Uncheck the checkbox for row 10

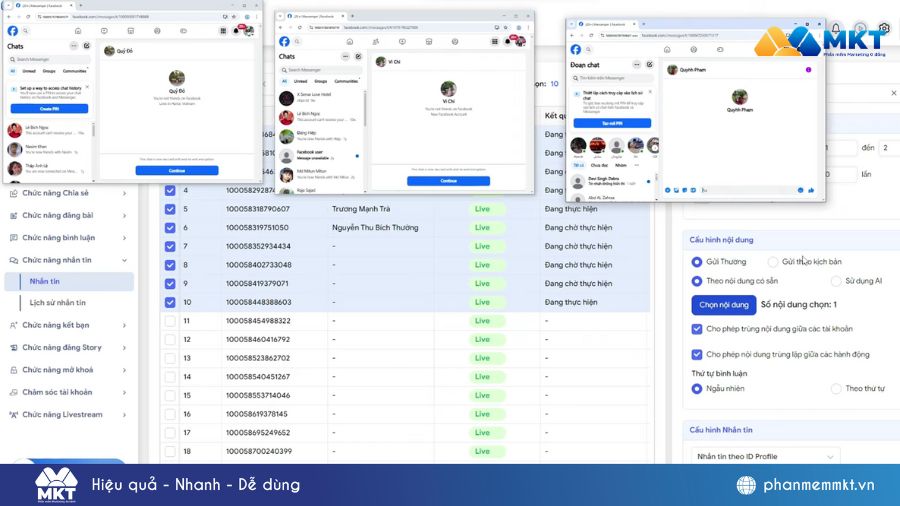pos(170,302)
